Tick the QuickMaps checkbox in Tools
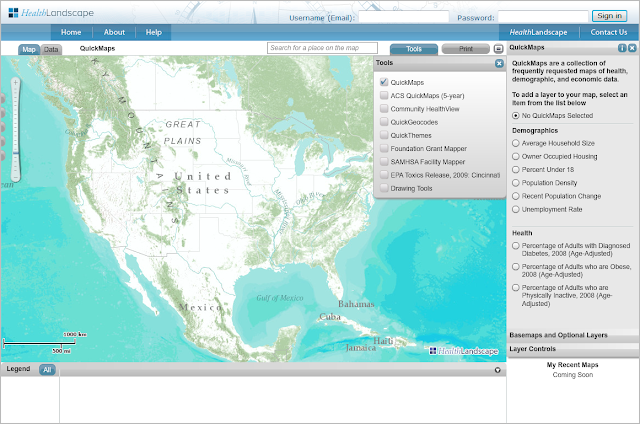The width and height of the screenshot is (640, 424). pyautogui.click(x=384, y=82)
